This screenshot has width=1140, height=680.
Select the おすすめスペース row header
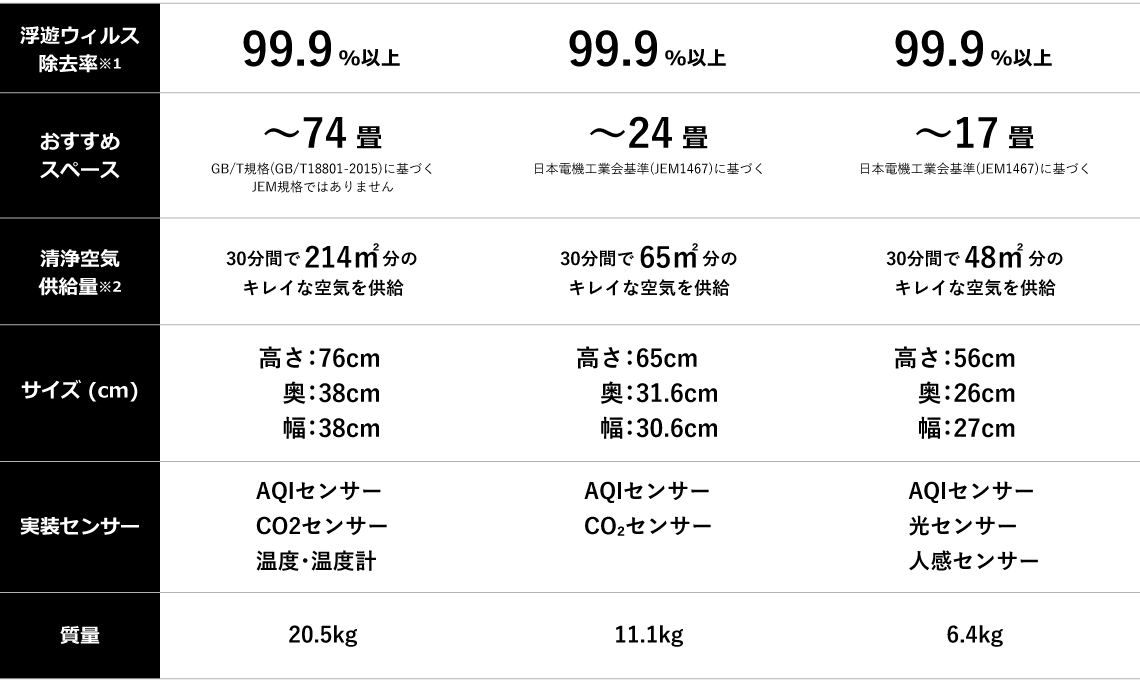click(80, 155)
